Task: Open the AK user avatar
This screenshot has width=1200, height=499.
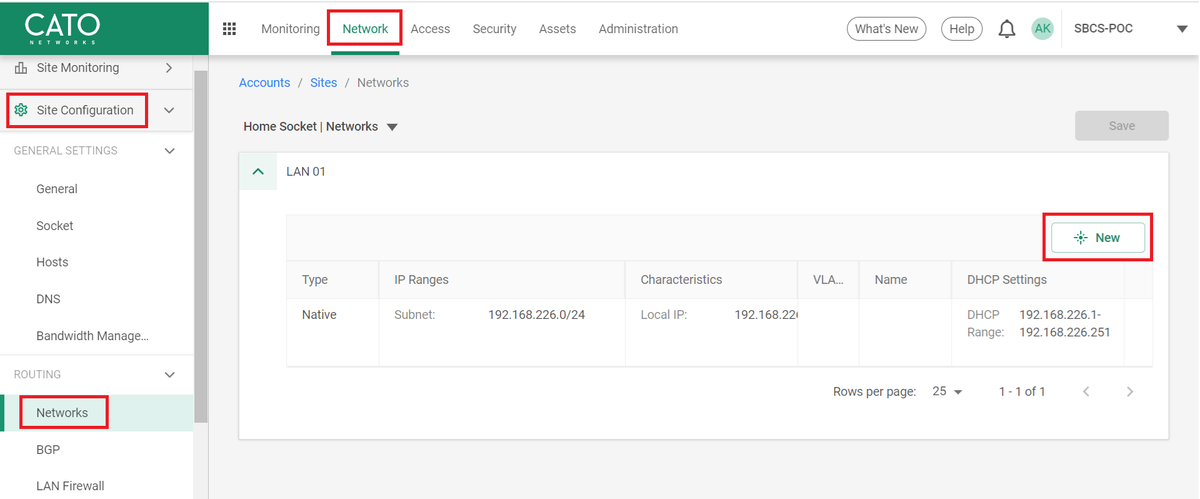Action: (1042, 29)
